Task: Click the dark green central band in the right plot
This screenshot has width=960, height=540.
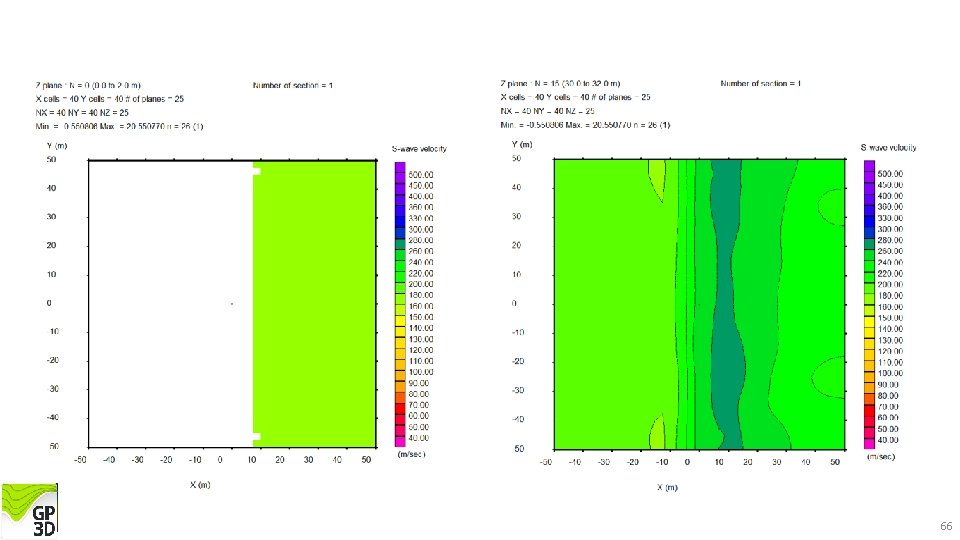Action: (x=728, y=303)
